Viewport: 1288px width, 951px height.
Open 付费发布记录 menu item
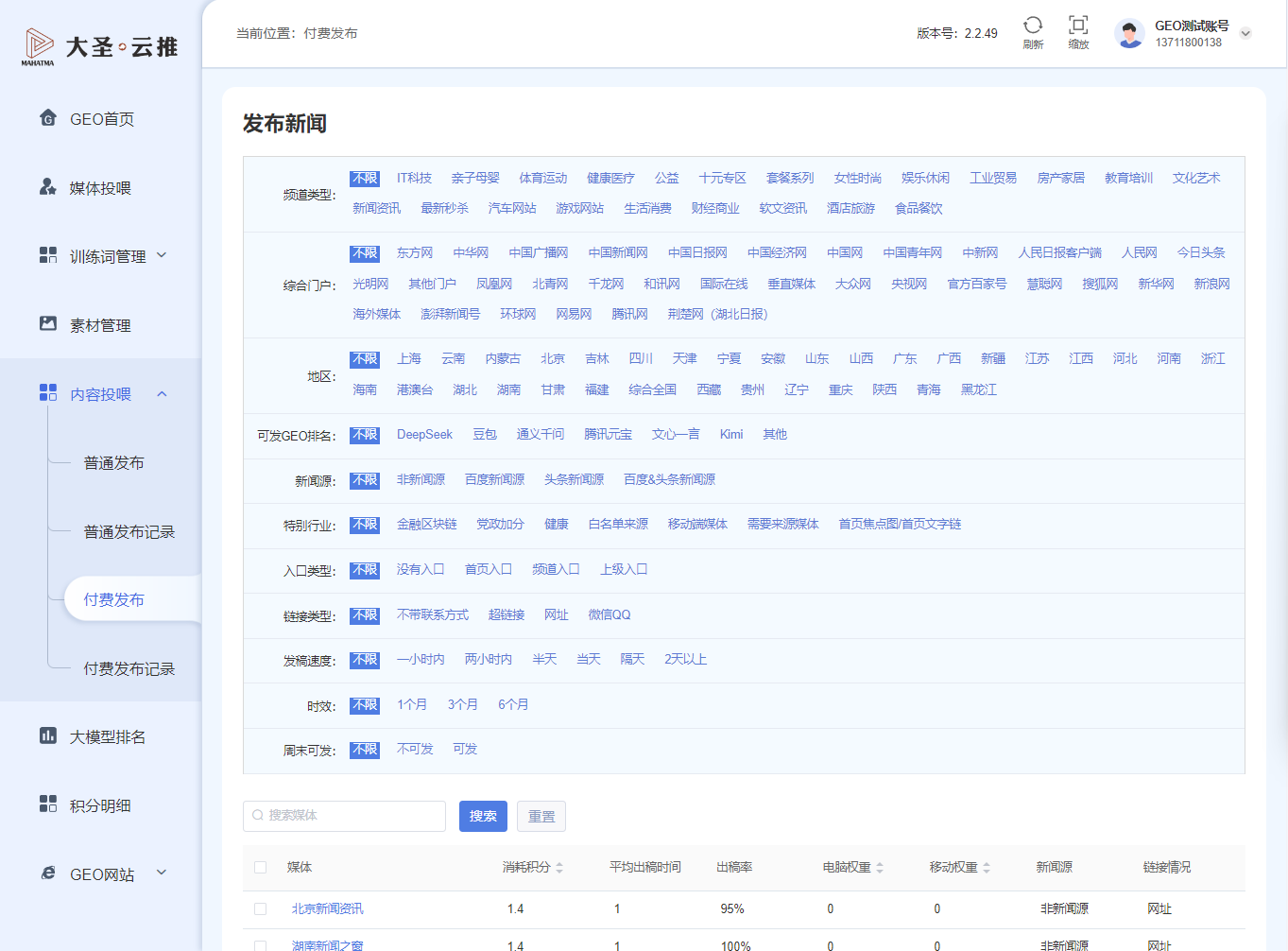click(129, 669)
